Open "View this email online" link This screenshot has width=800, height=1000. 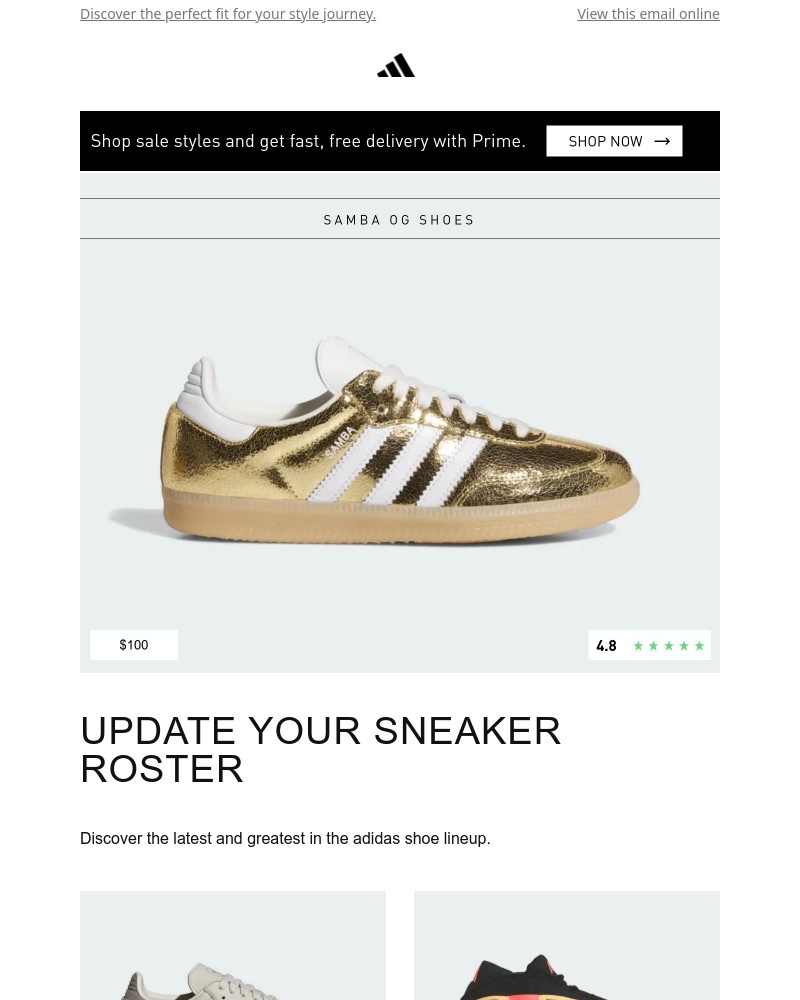pyautogui.click(x=648, y=14)
